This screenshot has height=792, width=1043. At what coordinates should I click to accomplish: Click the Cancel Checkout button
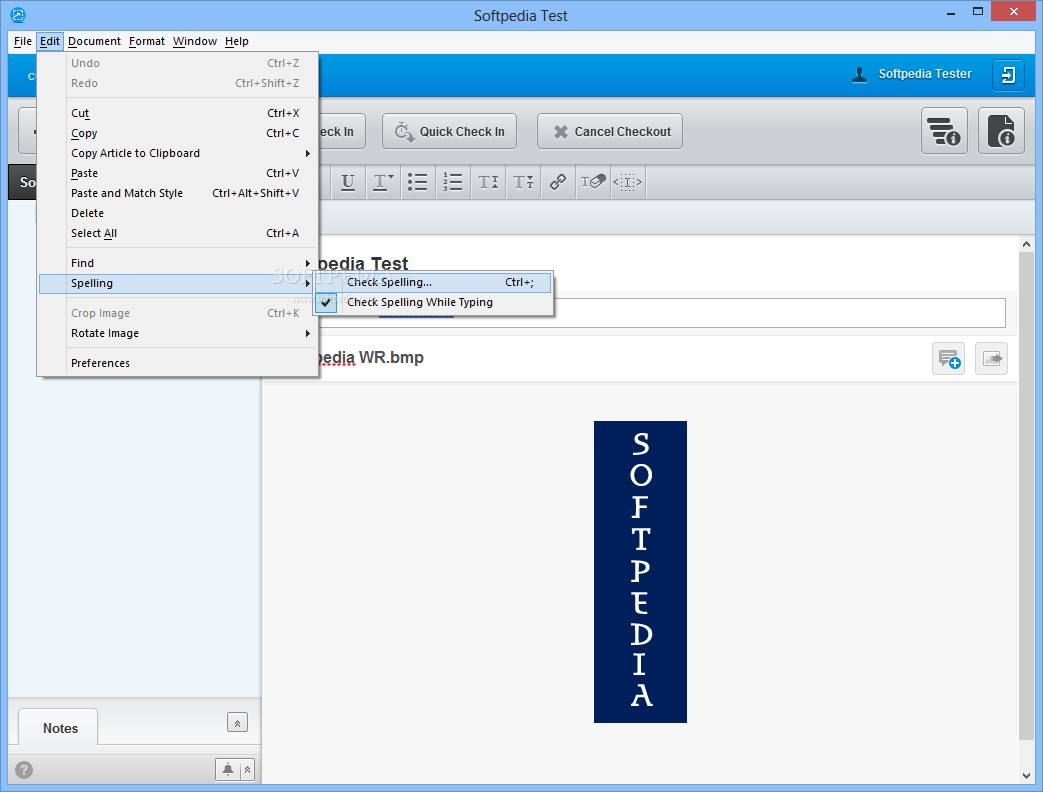click(610, 132)
